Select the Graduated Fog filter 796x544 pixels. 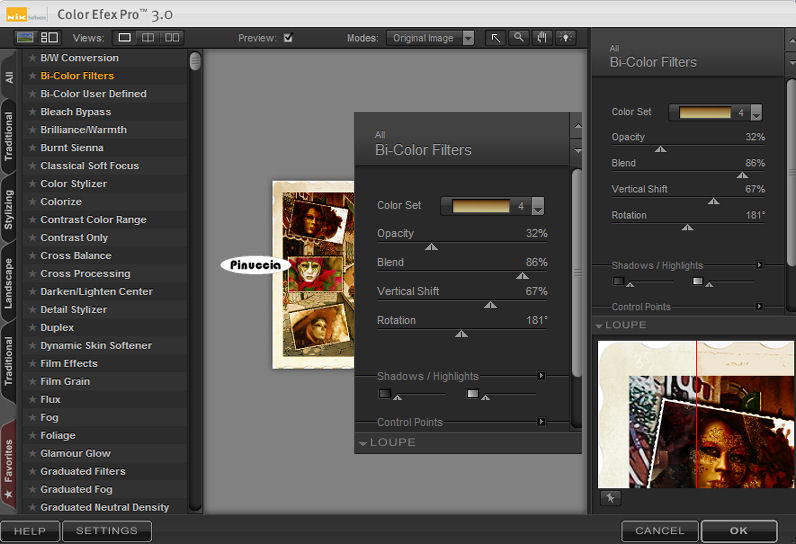point(77,490)
